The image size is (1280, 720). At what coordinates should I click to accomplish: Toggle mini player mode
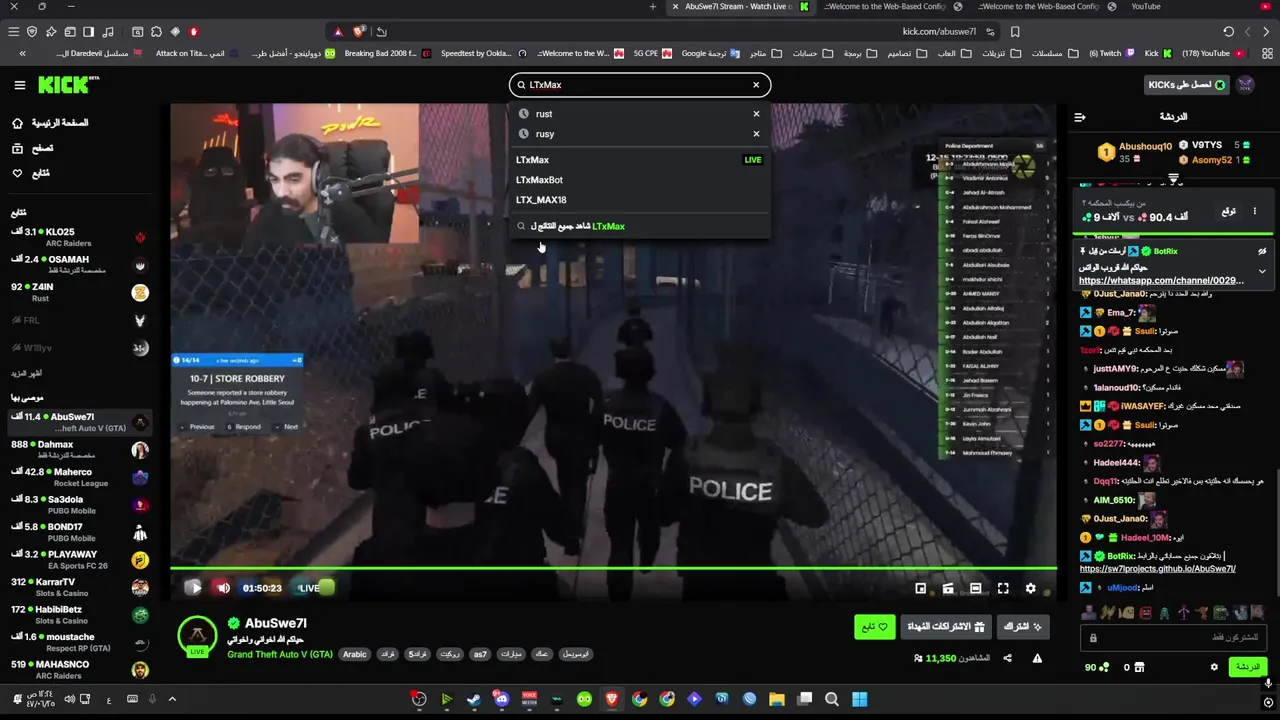tap(921, 588)
